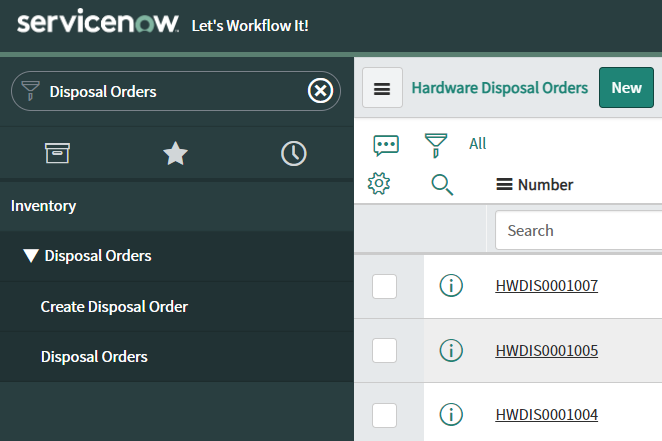Image resolution: width=662 pixels, height=441 pixels.
Task: Open the Favorites star tab
Action: pos(175,153)
